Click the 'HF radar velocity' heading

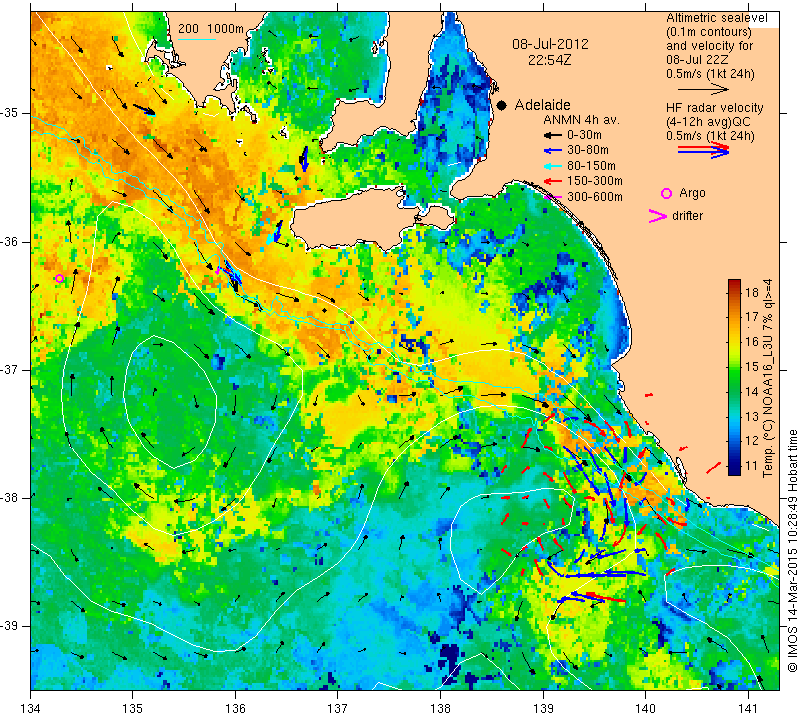tap(715, 108)
